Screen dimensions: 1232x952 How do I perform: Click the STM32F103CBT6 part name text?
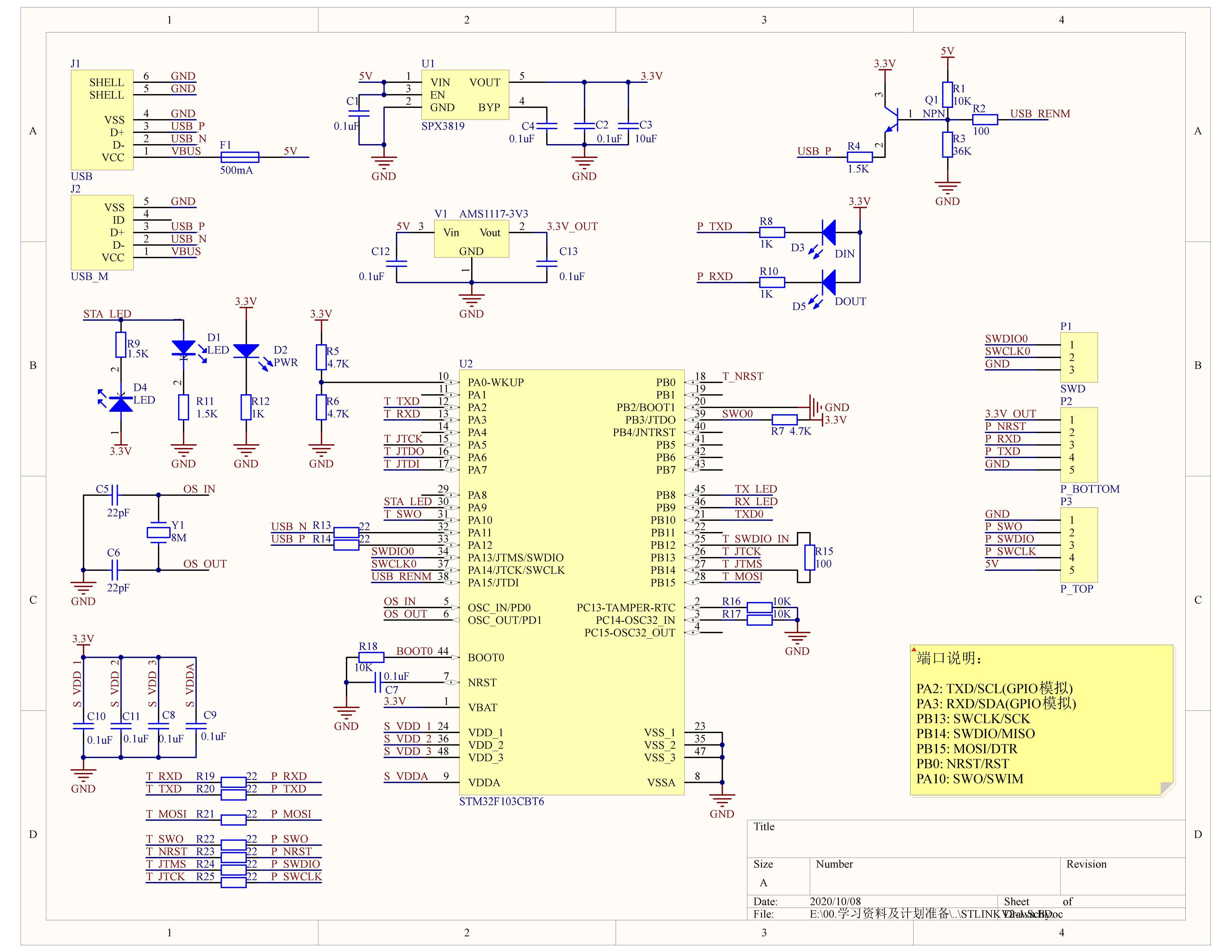[501, 802]
